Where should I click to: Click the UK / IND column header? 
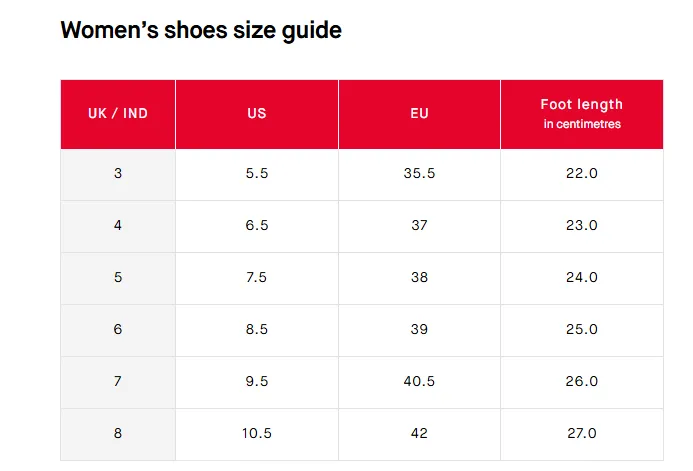[118, 114]
